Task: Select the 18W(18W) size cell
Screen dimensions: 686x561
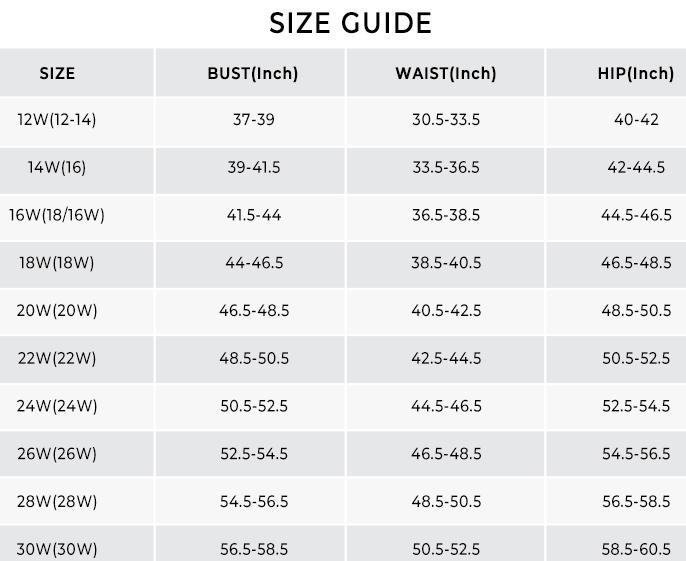Action: click(x=57, y=263)
